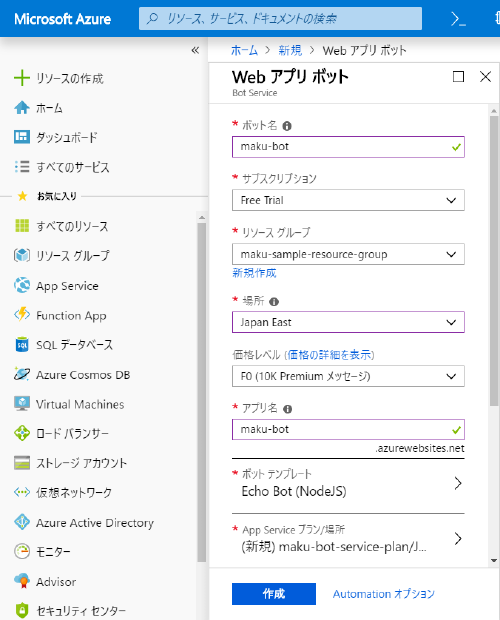This screenshot has height=620, width=500.
Task: Select ダッシュボード in sidebar
Action: coord(66,137)
